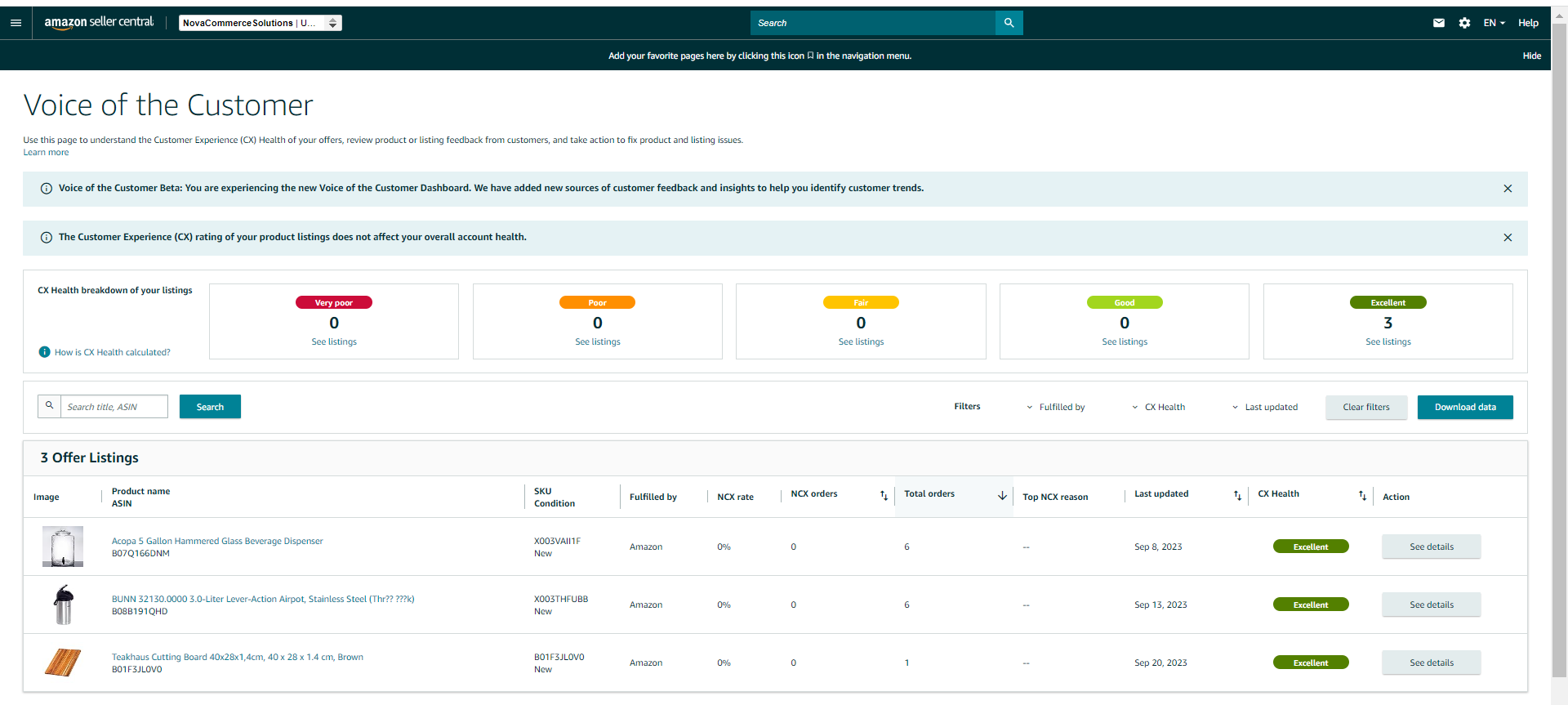
Task: Click the Search title, ASIN input field
Action: [x=114, y=407]
